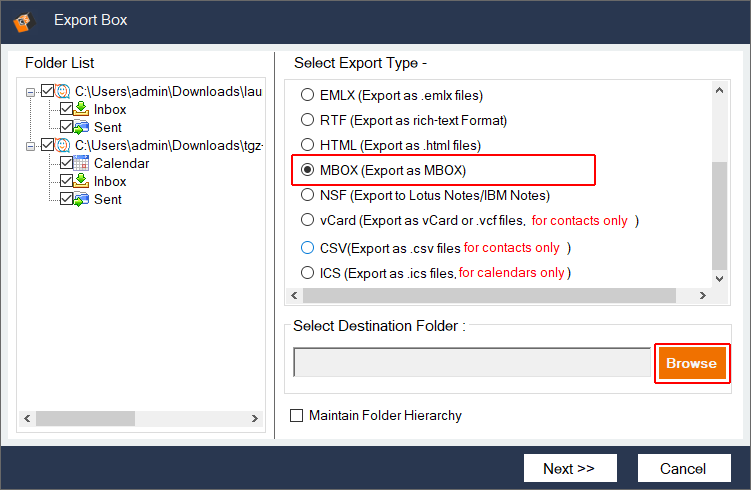Click the Cancel button

tap(683, 468)
